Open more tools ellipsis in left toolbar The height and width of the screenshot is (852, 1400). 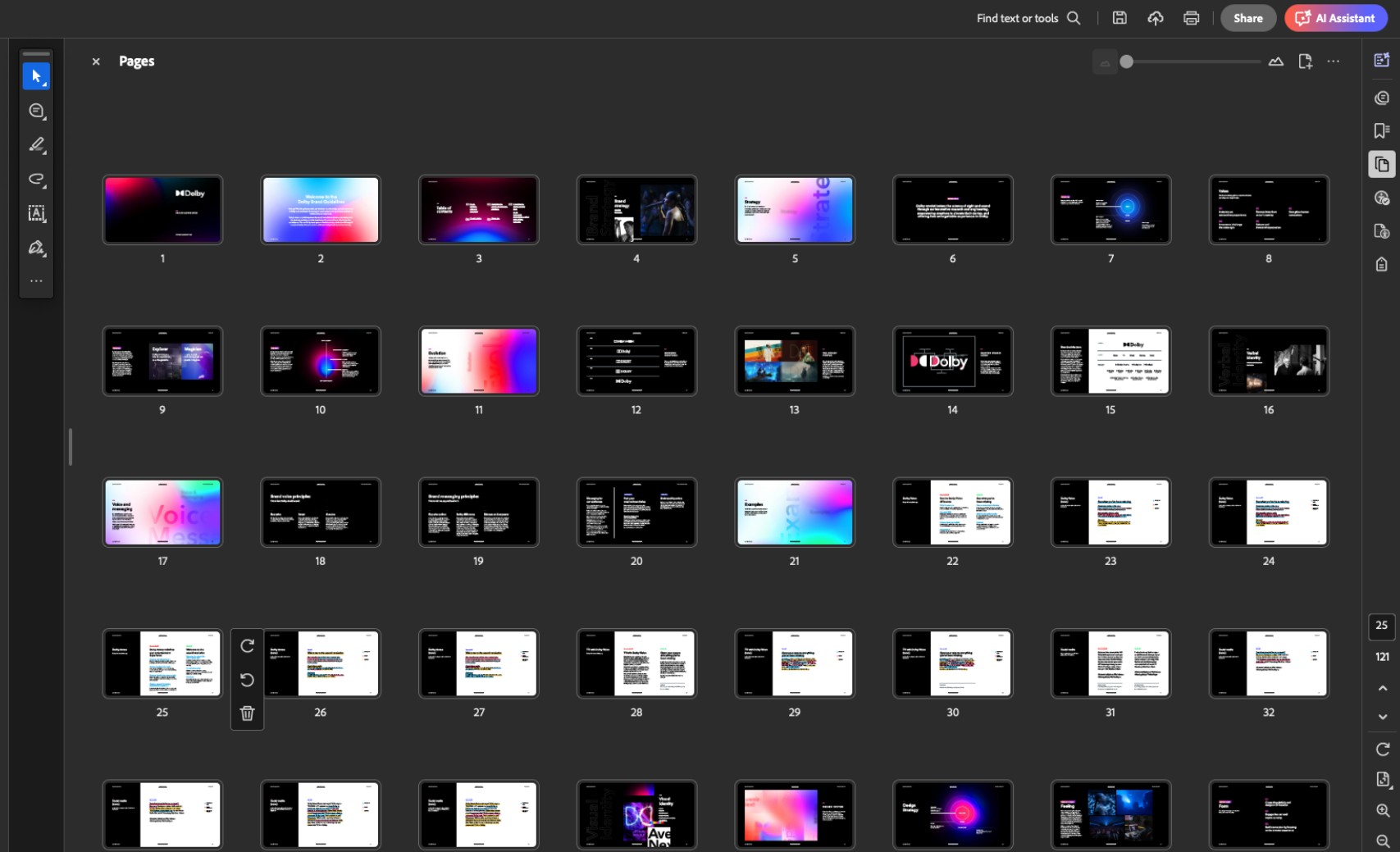[36, 281]
